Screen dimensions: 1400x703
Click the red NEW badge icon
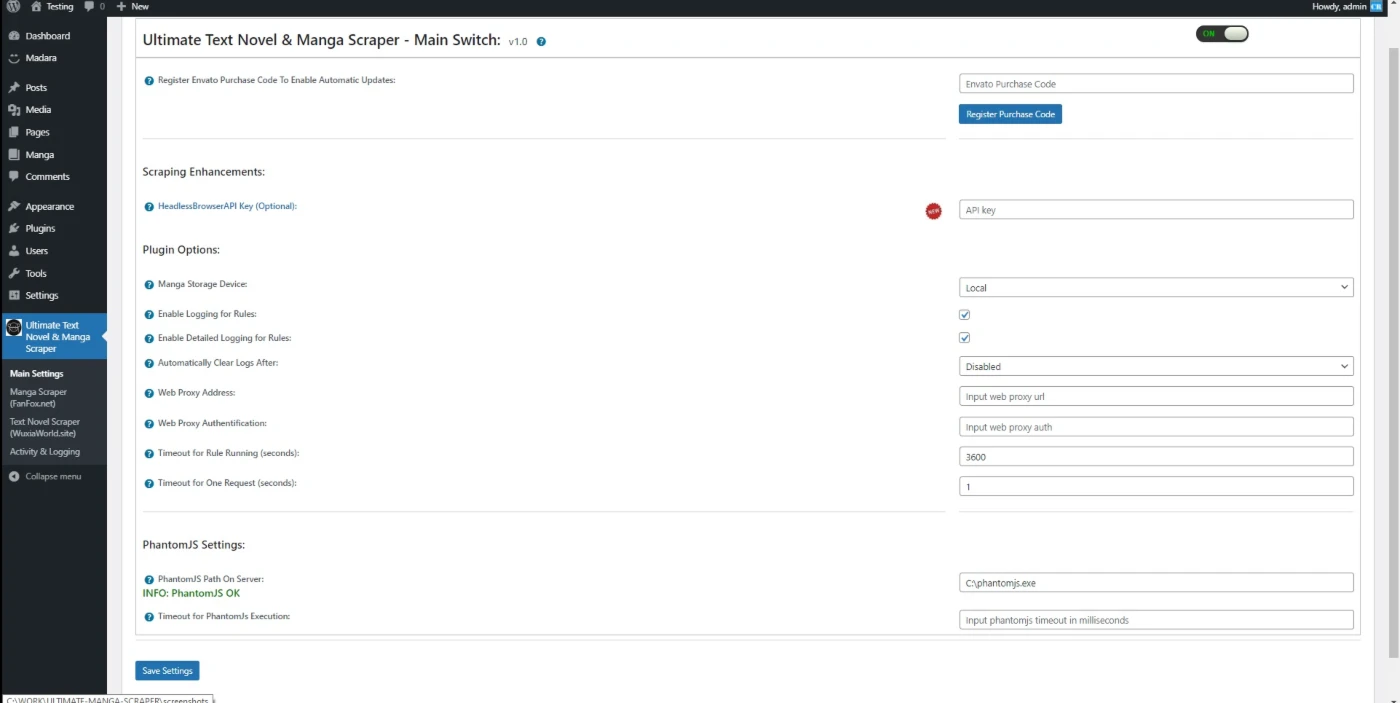click(x=933, y=211)
